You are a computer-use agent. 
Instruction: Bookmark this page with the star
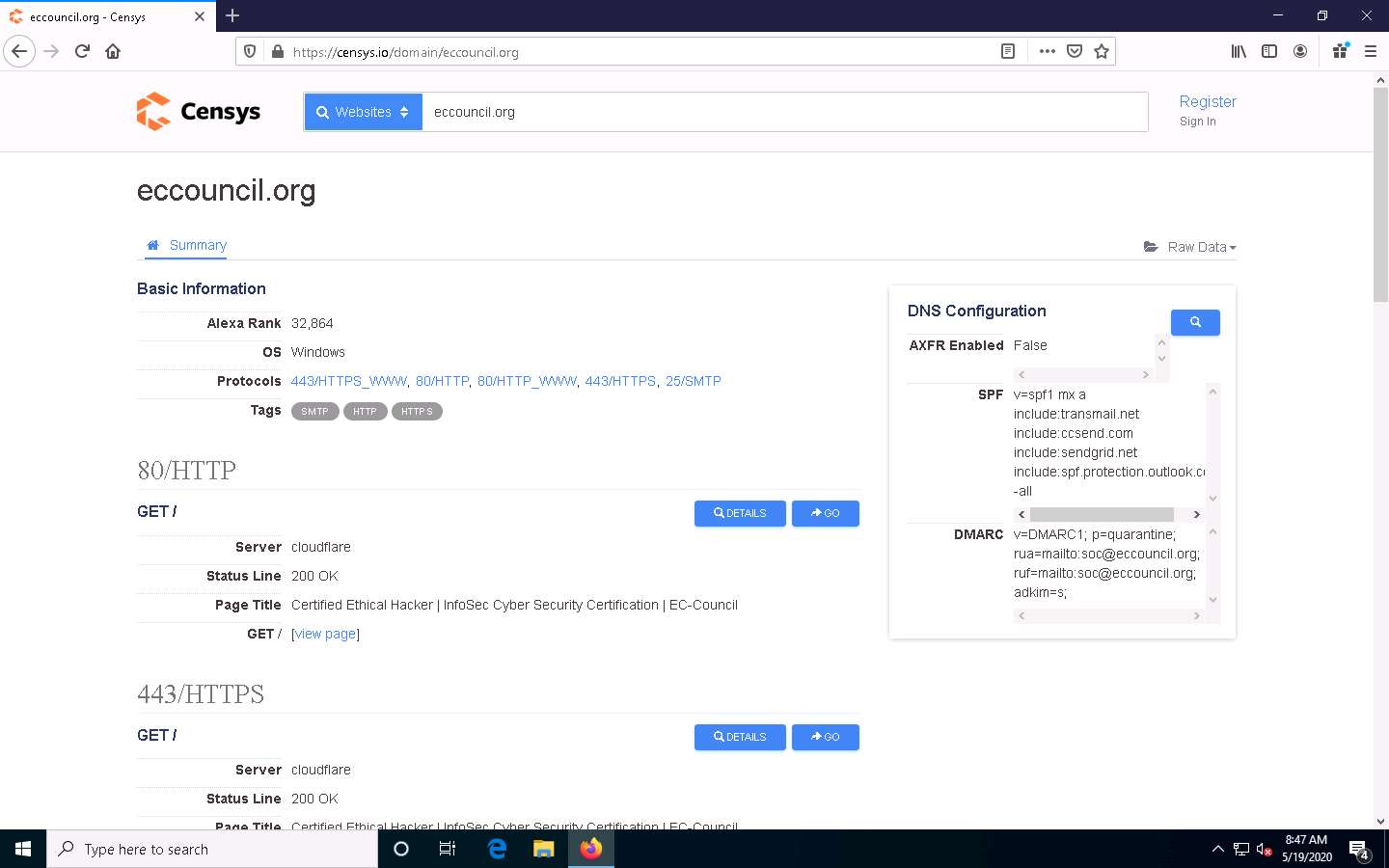coord(1102,52)
